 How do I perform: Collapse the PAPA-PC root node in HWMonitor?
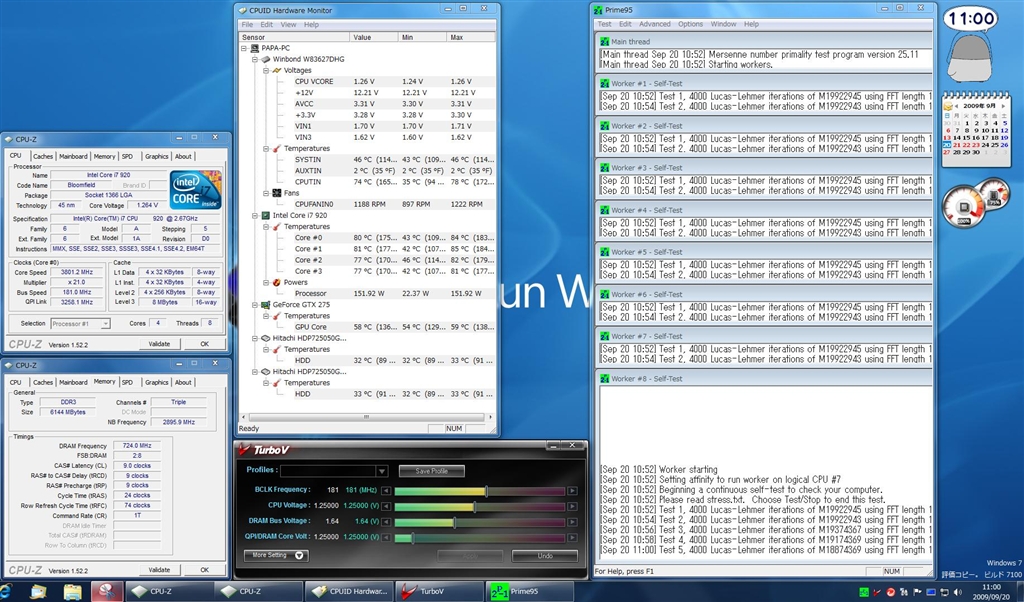(244, 48)
